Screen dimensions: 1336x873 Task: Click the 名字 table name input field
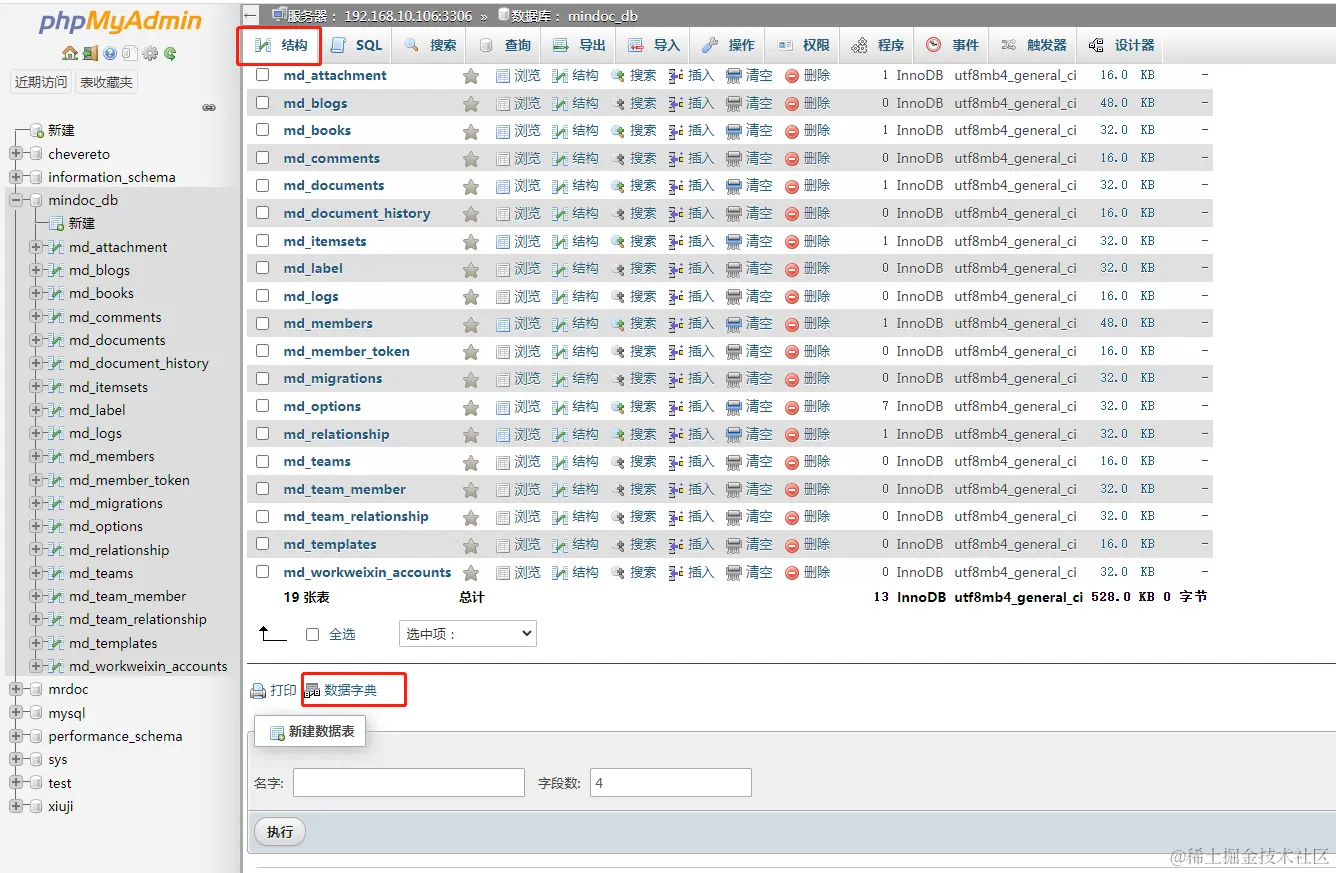tap(409, 783)
